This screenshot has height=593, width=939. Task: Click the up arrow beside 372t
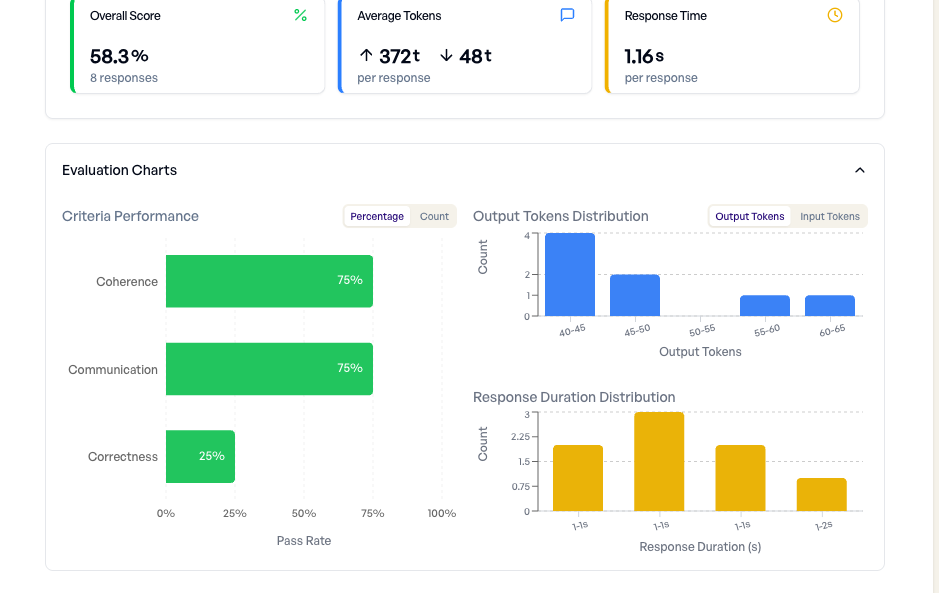coord(366,56)
